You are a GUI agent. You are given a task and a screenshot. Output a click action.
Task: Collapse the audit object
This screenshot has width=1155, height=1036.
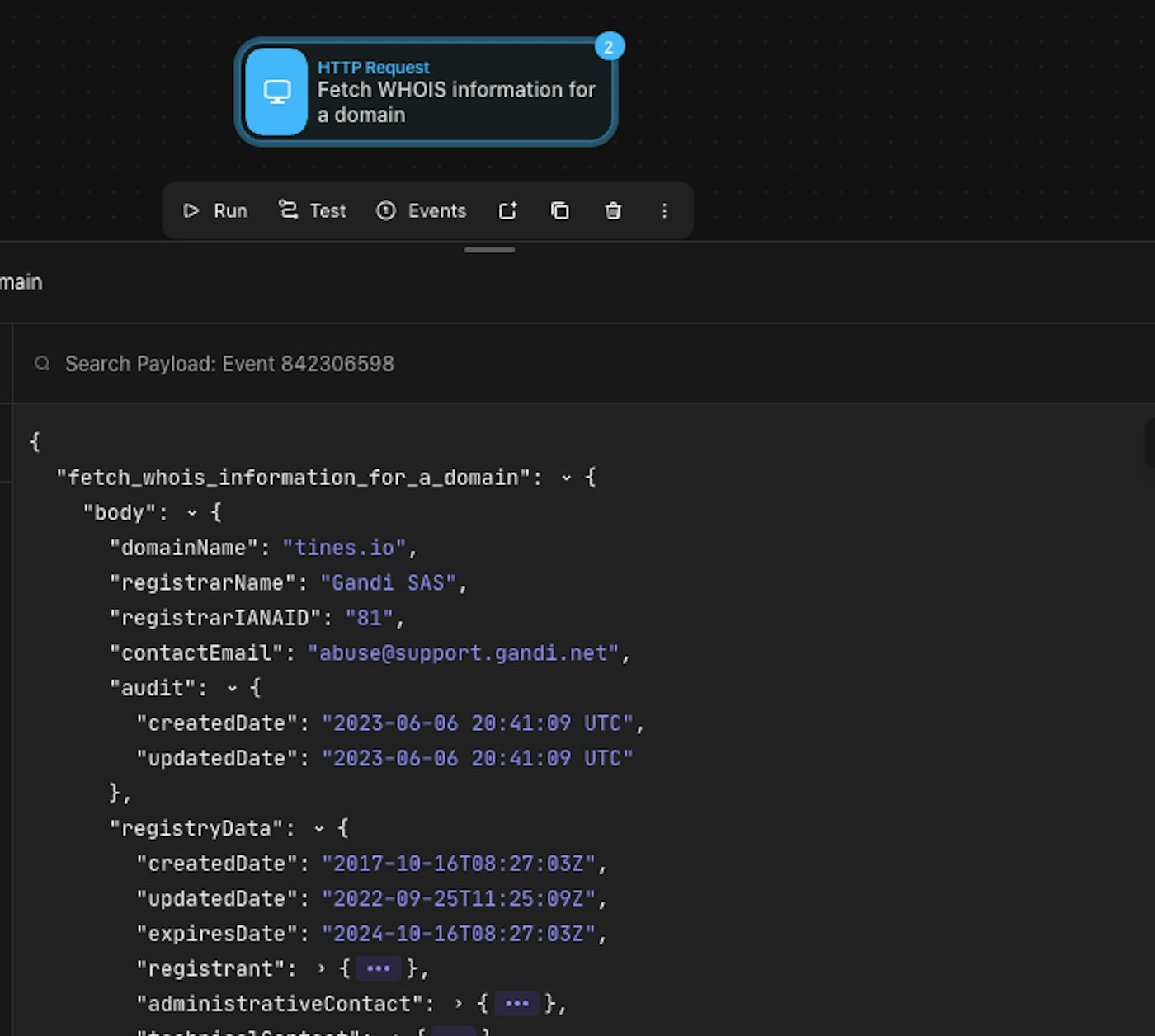pyautogui.click(x=232, y=688)
